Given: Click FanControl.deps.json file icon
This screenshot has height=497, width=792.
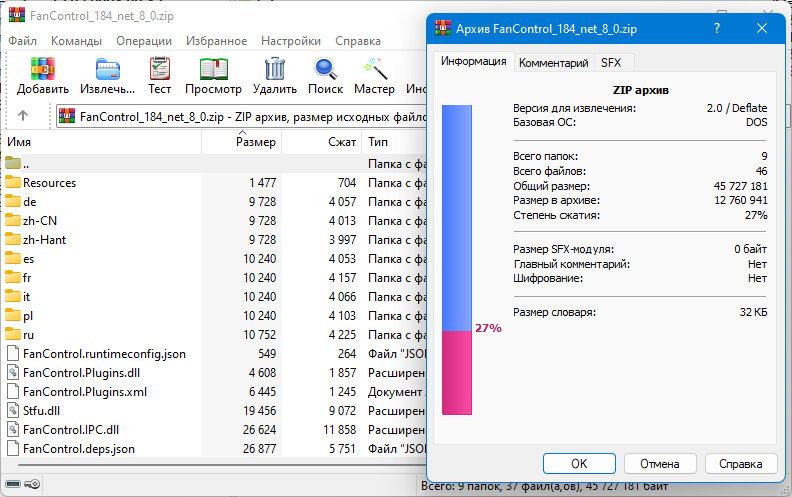Looking at the screenshot, I should [13, 449].
